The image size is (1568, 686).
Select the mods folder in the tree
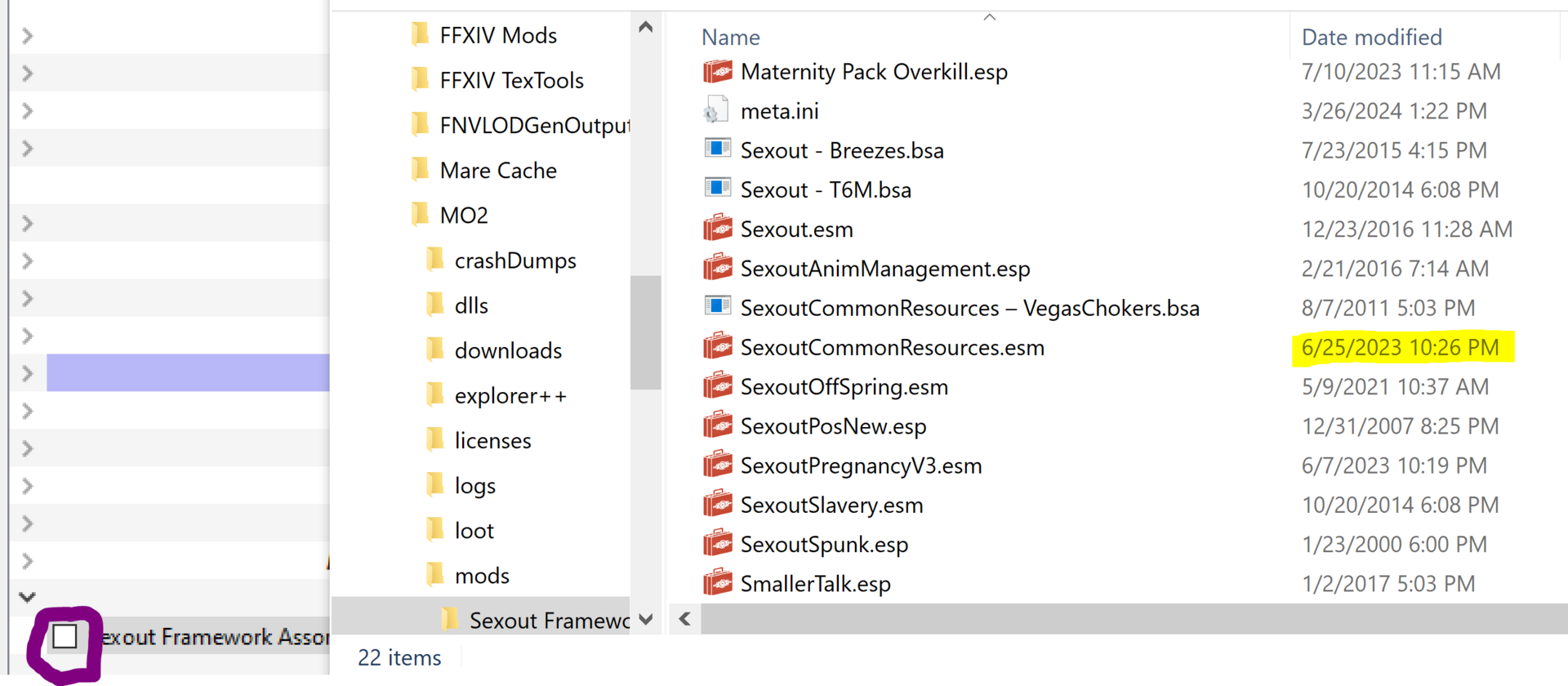point(482,576)
